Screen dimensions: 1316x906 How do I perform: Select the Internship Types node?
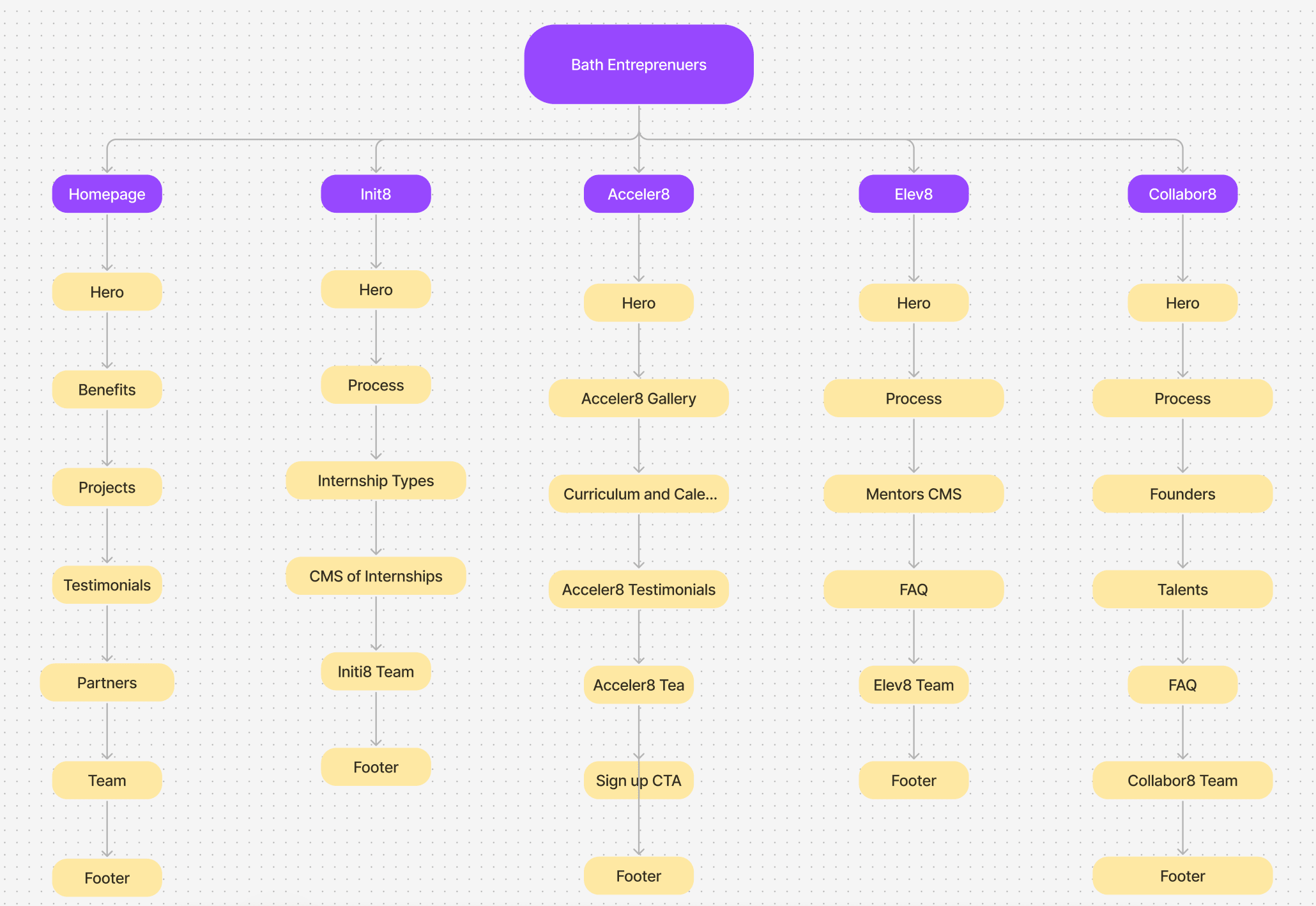[x=376, y=480]
